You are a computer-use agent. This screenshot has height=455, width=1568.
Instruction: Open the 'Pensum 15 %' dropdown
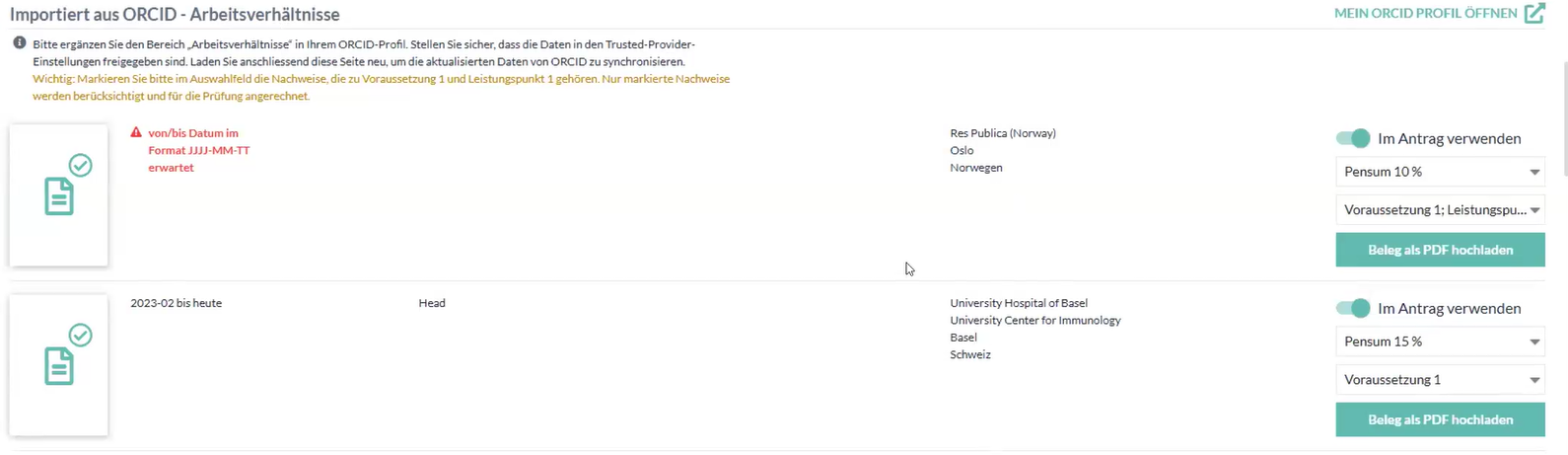point(1440,341)
